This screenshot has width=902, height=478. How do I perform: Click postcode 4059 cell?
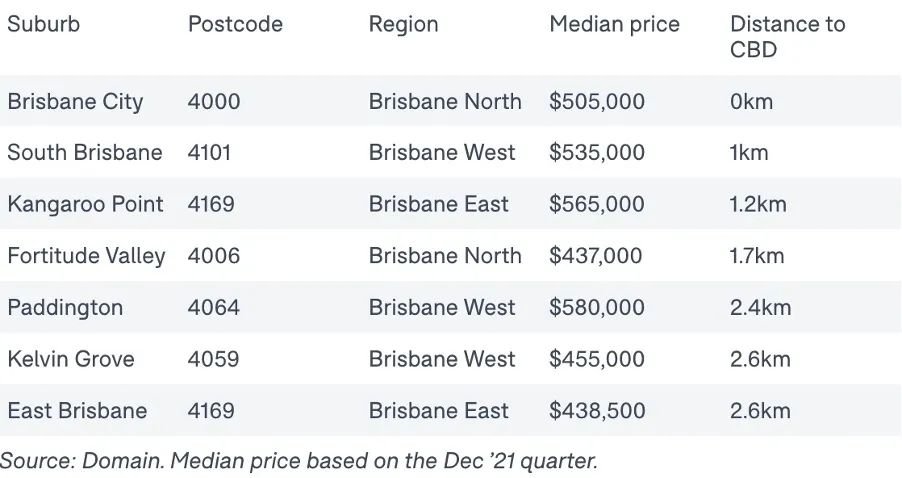(x=213, y=359)
